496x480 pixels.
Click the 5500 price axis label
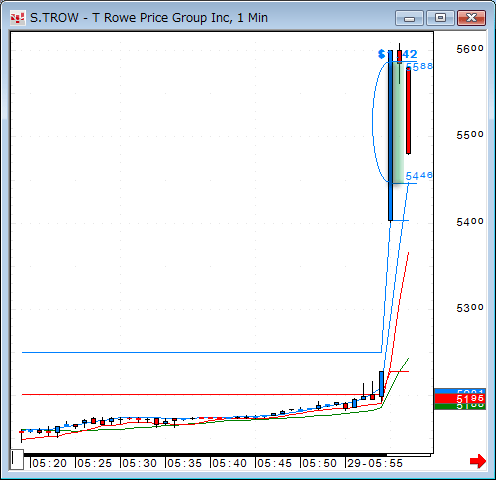click(470, 135)
